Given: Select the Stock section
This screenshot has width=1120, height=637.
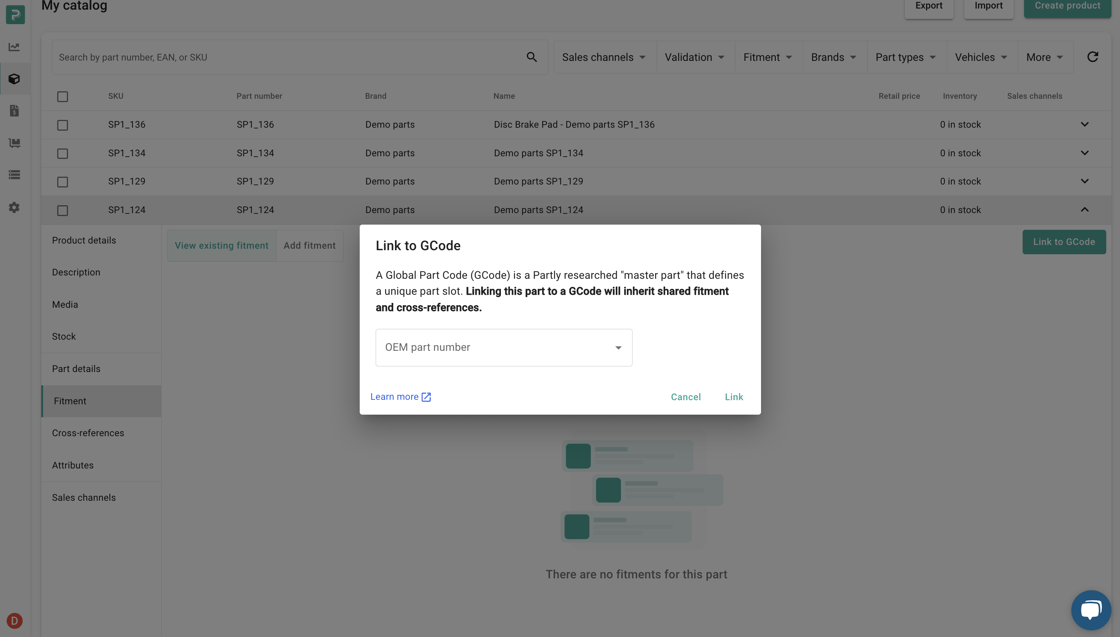Looking at the screenshot, I should pos(101,337).
